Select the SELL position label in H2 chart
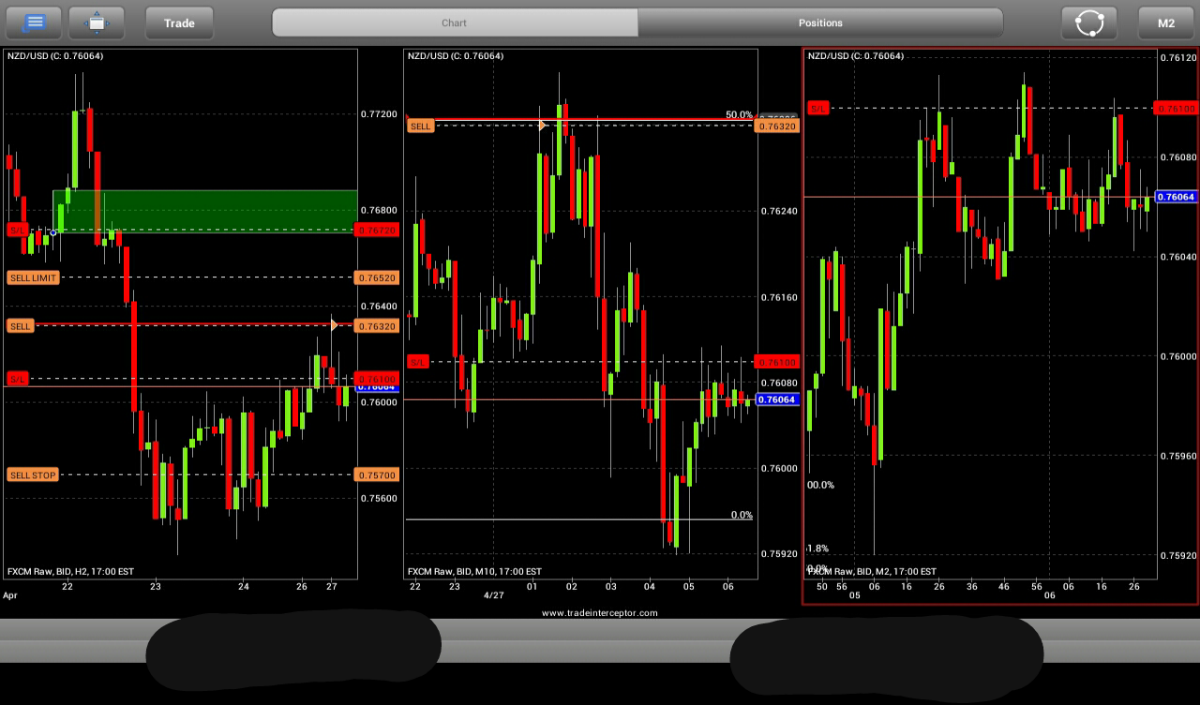 coord(20,326)
